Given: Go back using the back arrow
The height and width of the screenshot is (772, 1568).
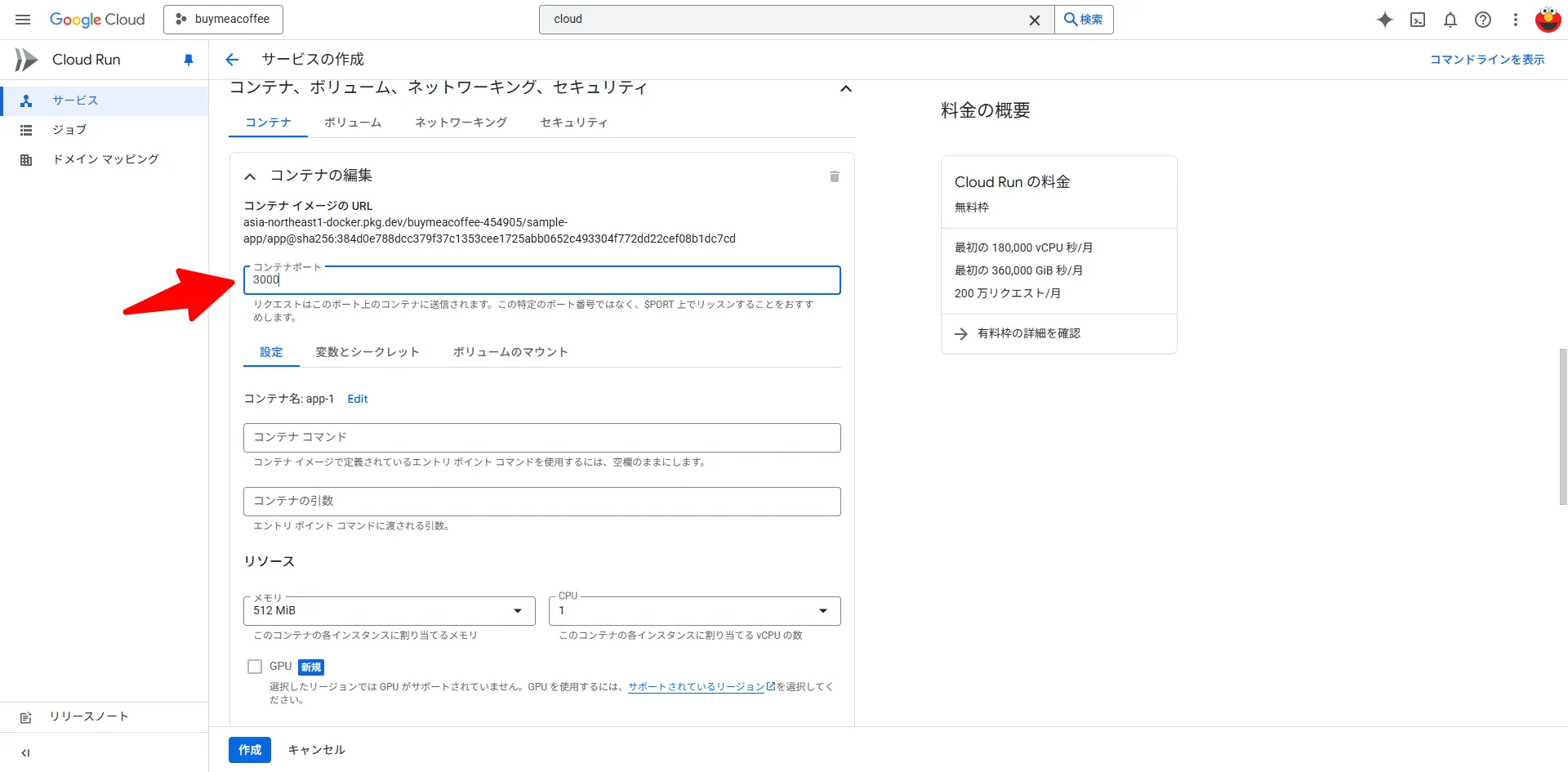Looking at the screenshot, I should (232, 59).
